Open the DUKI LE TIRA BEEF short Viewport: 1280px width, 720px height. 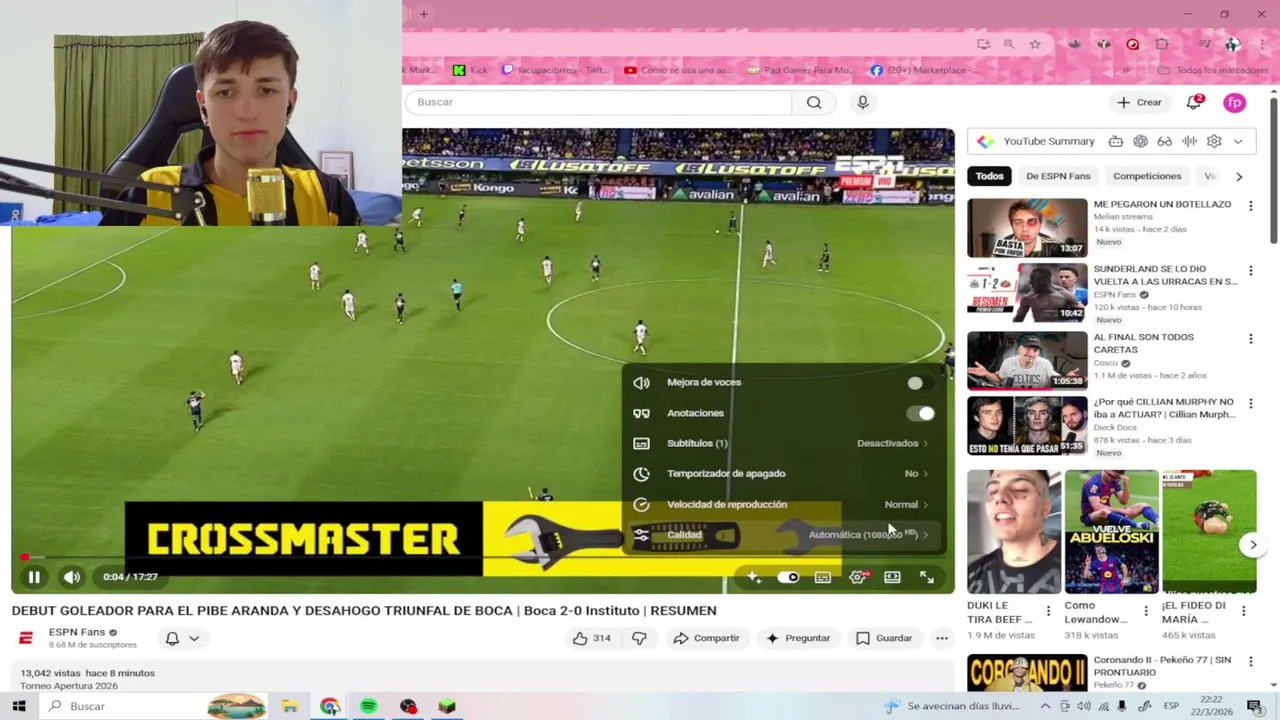[x=1014, y=532]
